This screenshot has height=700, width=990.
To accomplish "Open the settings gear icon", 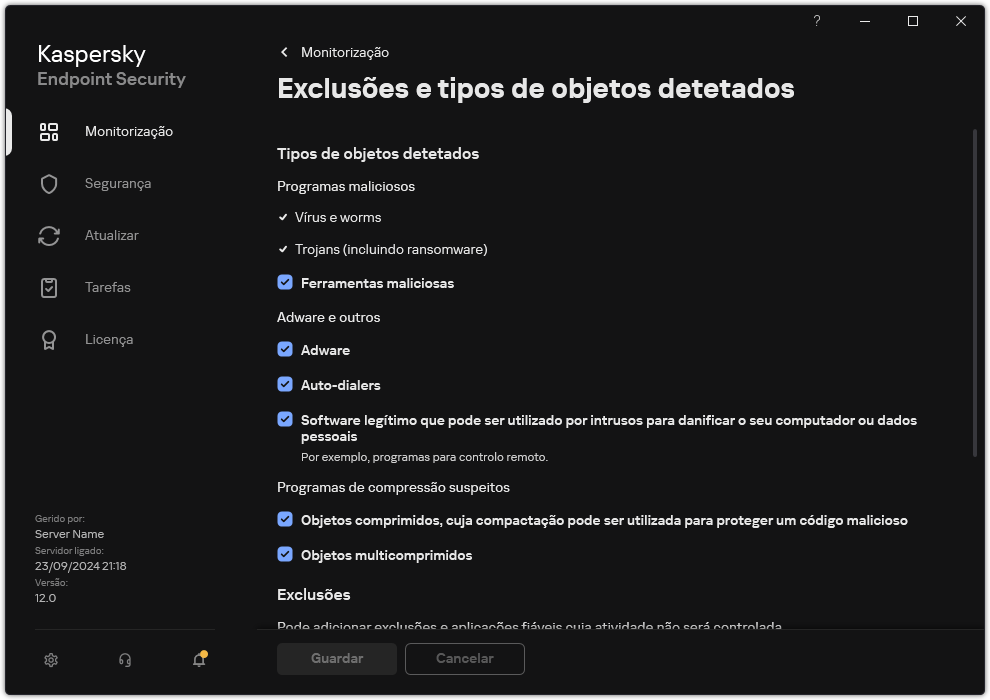I will click(x=50, y=659).
